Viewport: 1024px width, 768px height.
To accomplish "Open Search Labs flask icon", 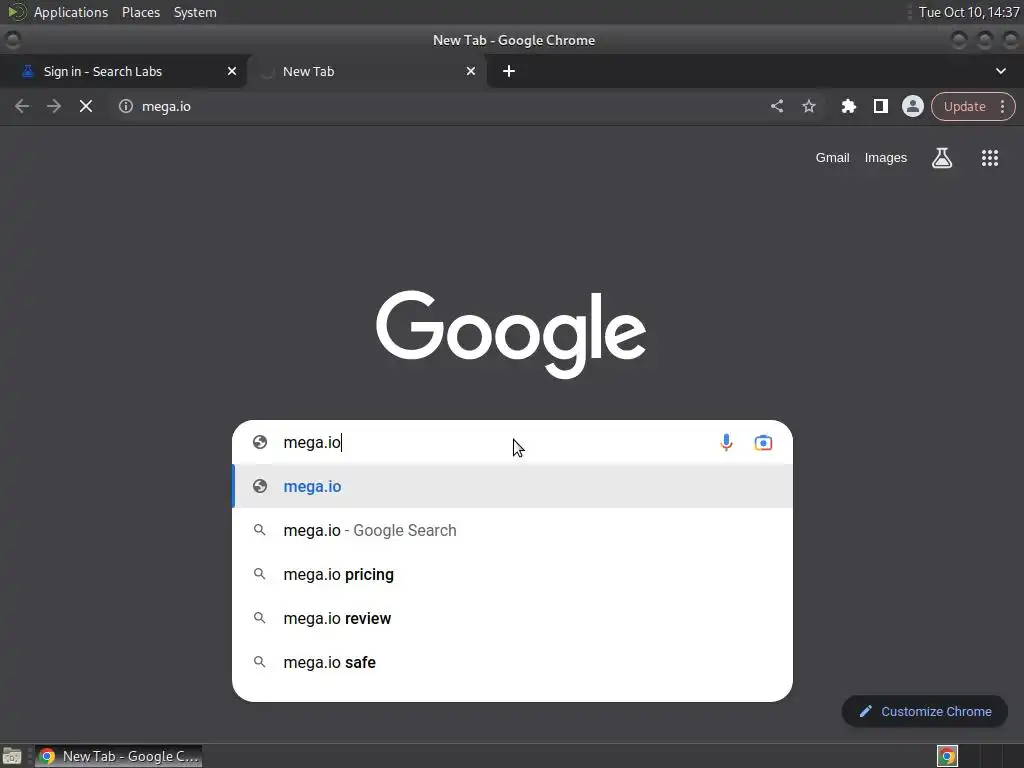I will click(x=942, y=158).
